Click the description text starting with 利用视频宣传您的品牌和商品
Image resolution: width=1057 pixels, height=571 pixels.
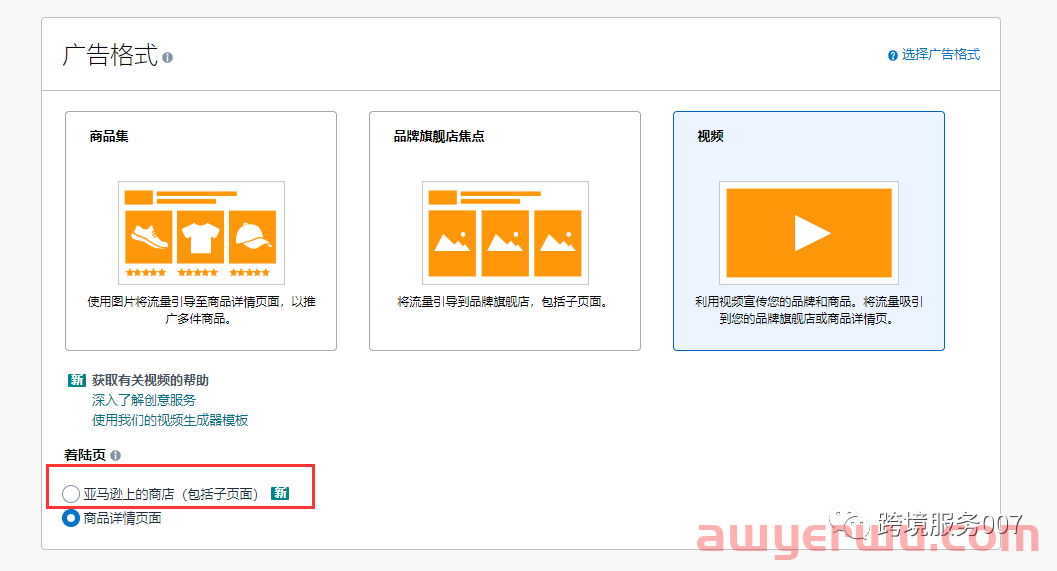pyautogui.click(x=809, y=310)
